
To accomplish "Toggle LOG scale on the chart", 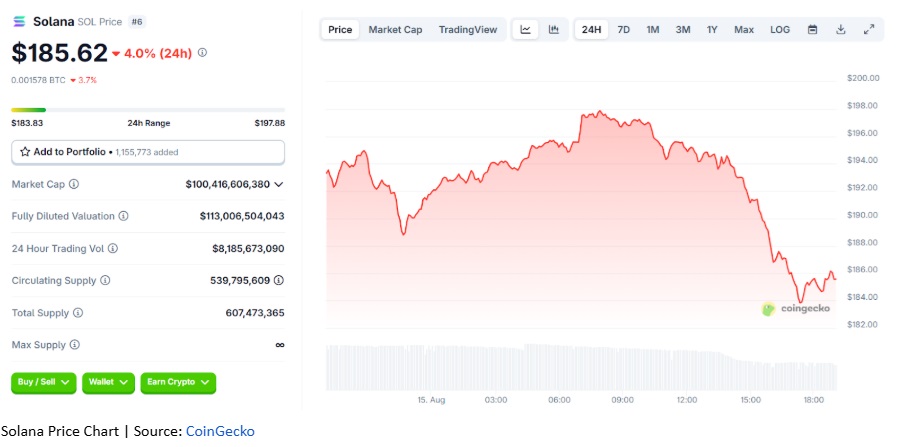I will pos(780,30).
